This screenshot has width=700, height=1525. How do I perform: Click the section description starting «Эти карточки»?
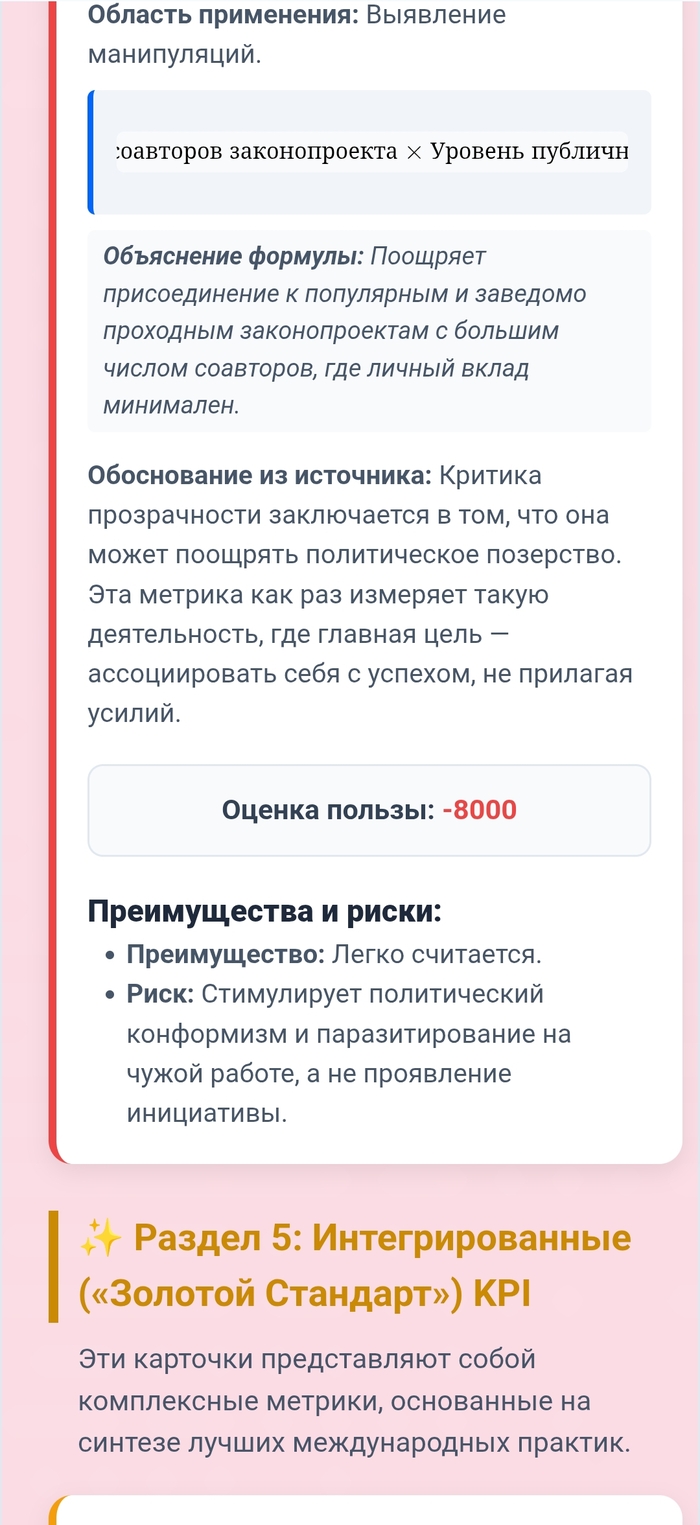(355, 1401)
